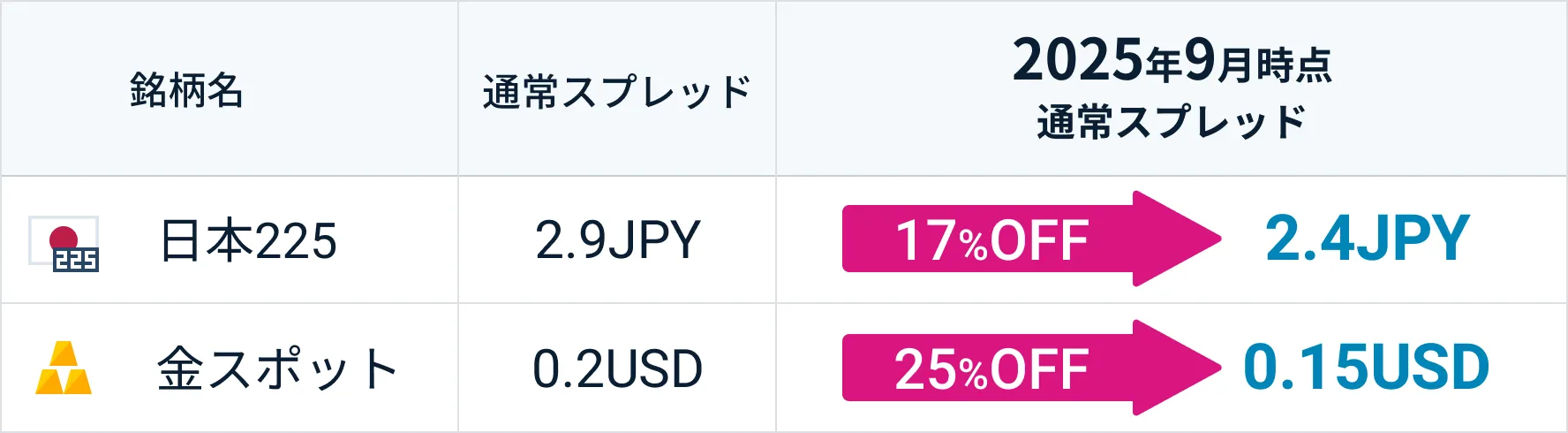Select the middle column 通常スプレッド header

click(x=616, y=92)
